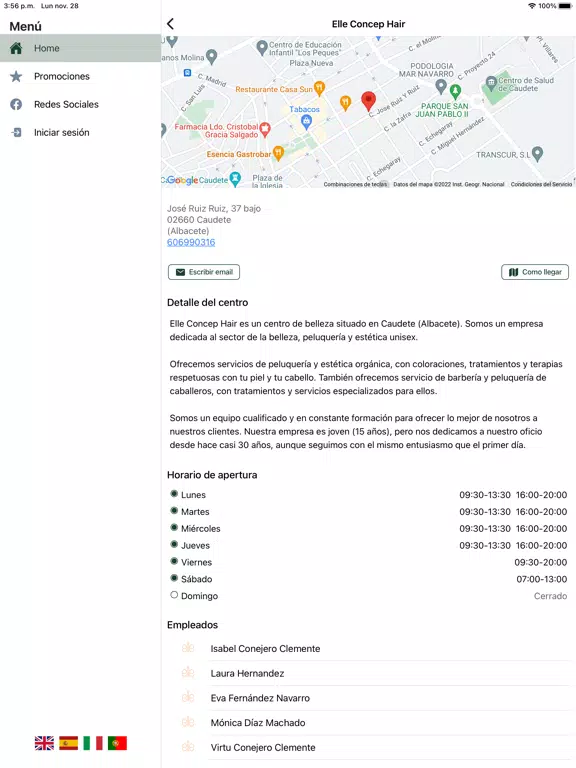This screenshot has height=768, width=576.
Task: Open Google logo on the map
Action: [x=182, y=180]
